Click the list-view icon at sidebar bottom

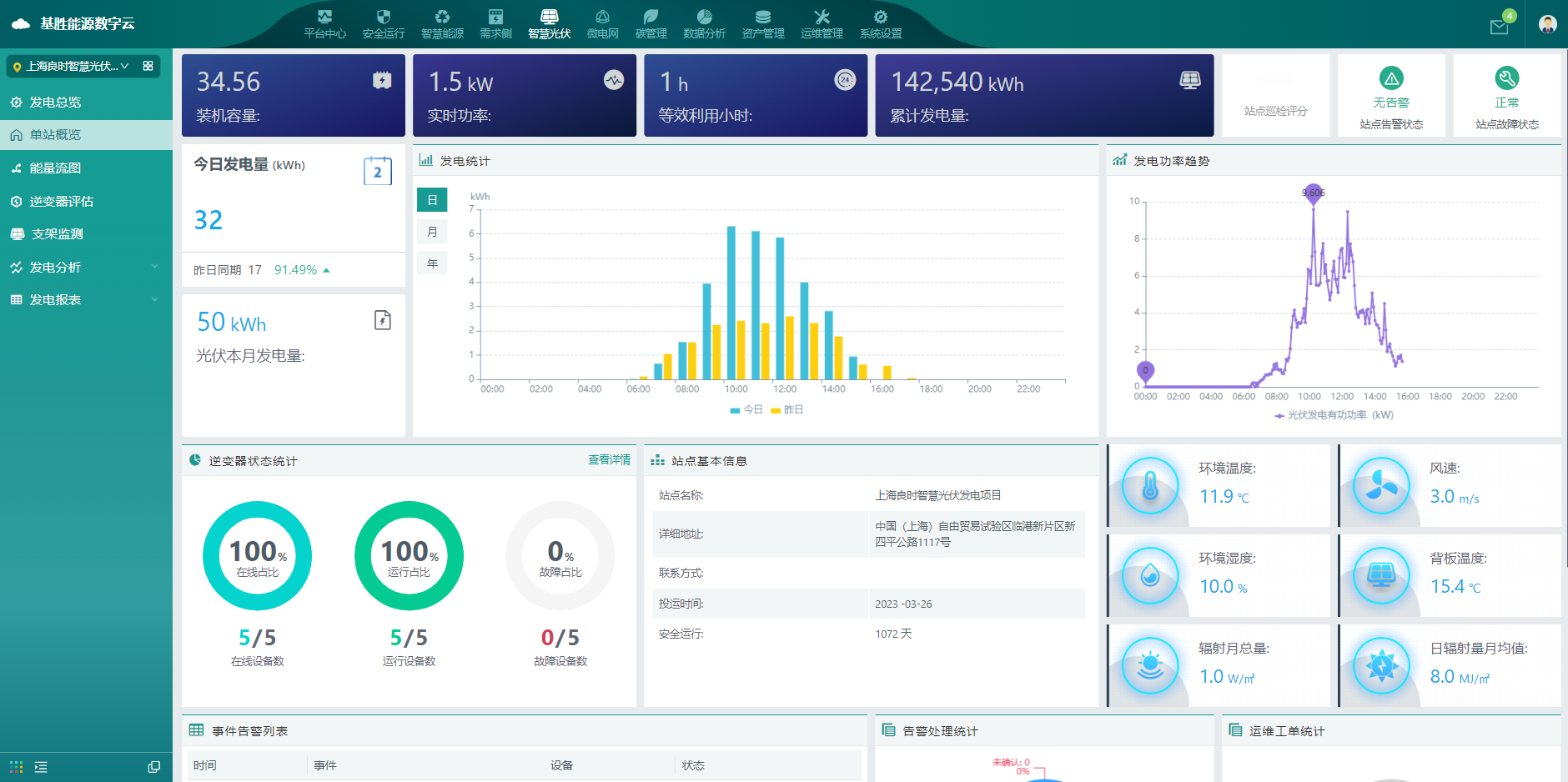pos(41,767)
